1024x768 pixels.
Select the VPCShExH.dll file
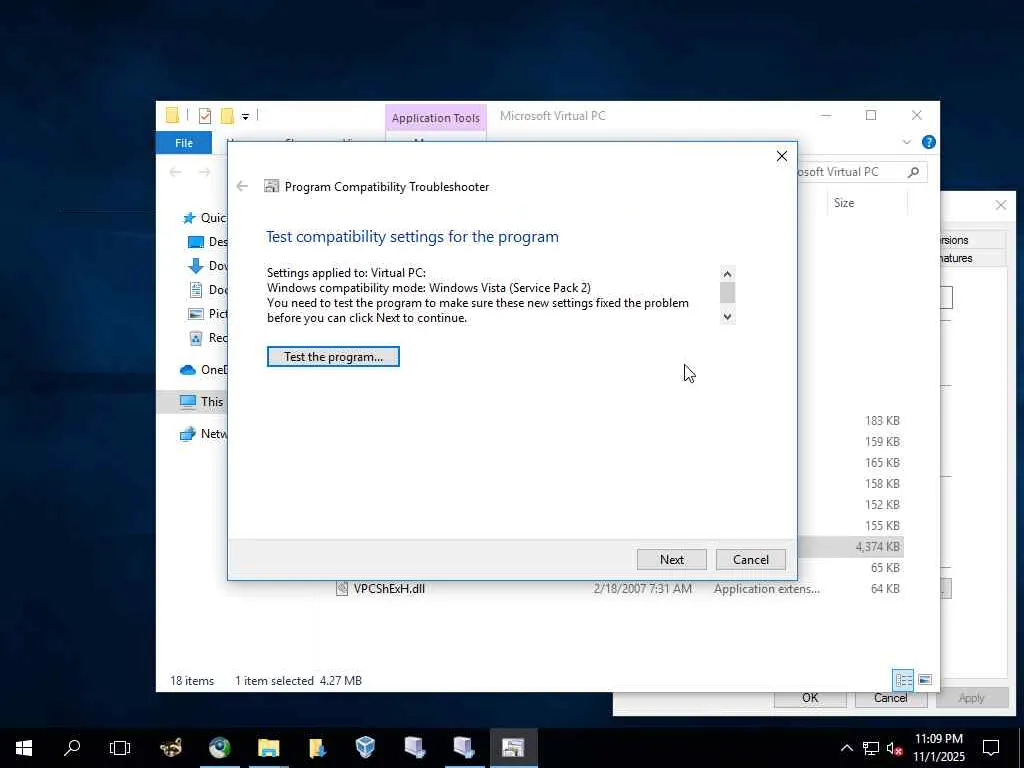(x=389, y=588)
